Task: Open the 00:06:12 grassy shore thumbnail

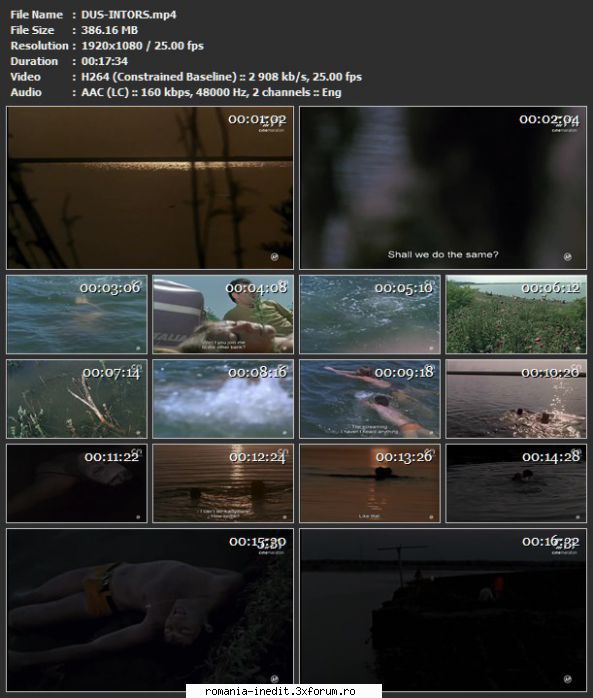Action: pos(516,314)
